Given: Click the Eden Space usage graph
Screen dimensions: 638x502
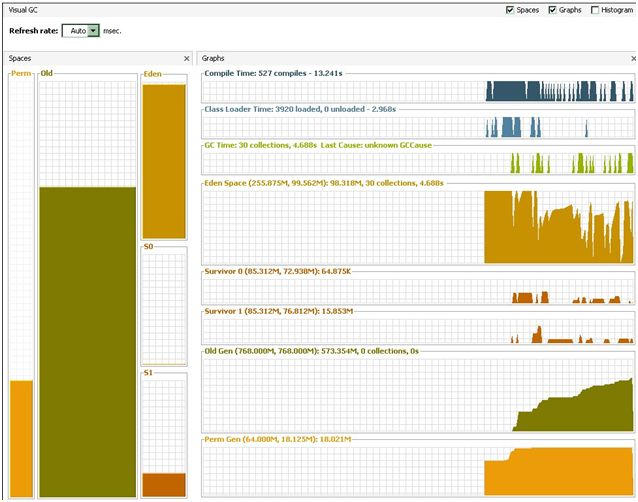Looking at the screenshot, I should coord(418,227).
